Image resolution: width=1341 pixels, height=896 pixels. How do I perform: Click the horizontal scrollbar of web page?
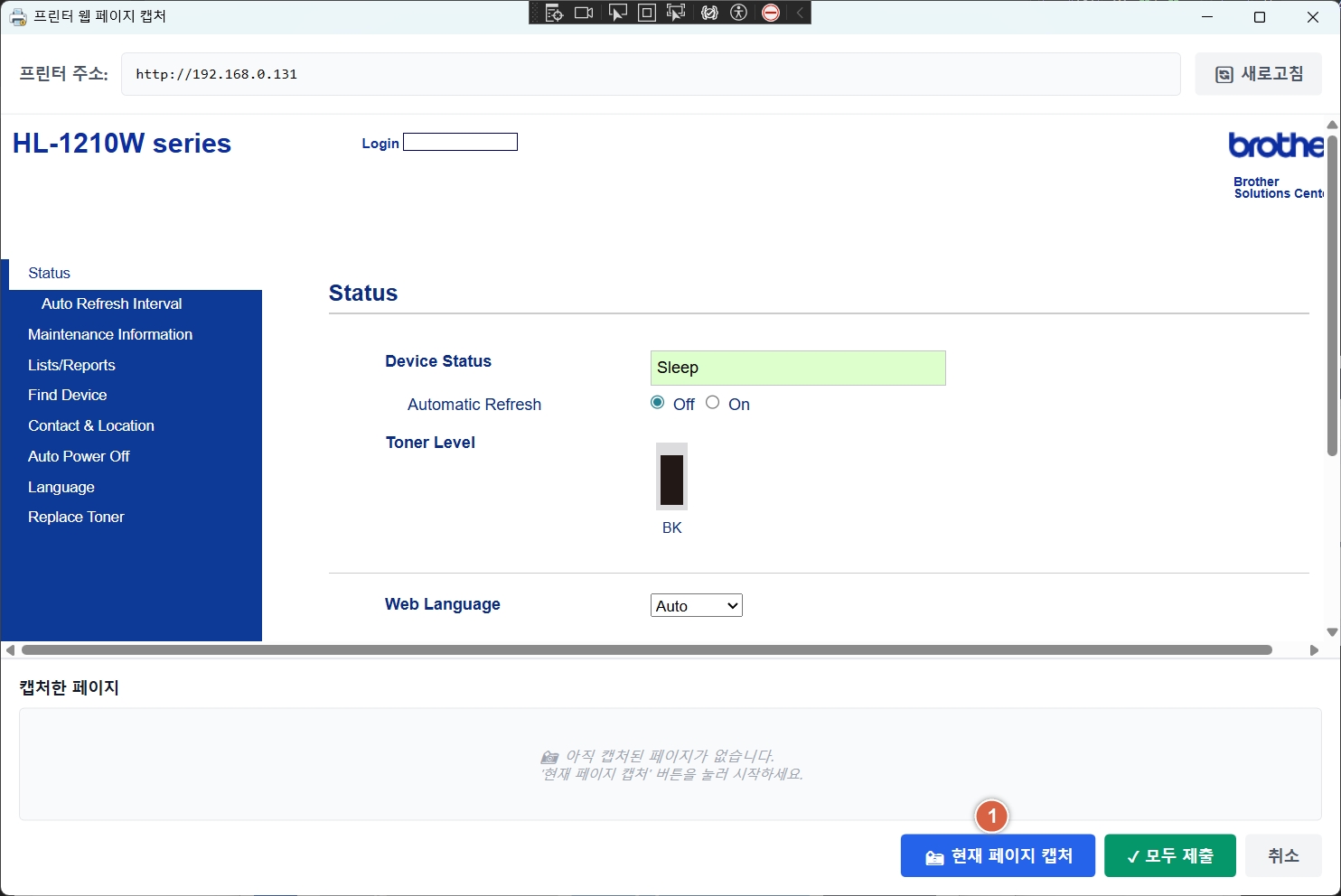click(x=646, y=650)
